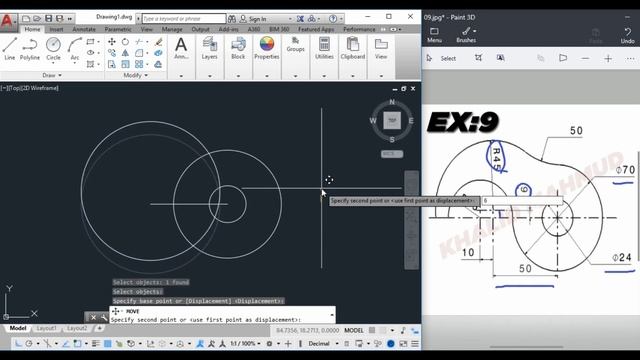Click the Erase tool icon

coord(159,42)
